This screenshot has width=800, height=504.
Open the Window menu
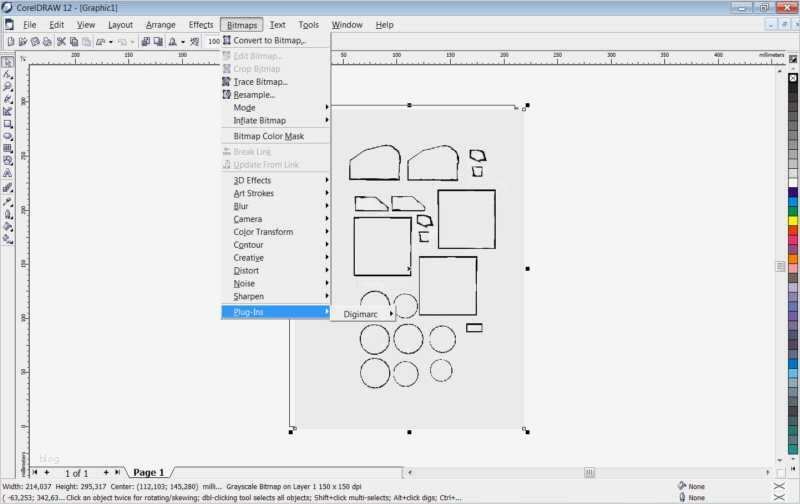[x=347, y=24]
